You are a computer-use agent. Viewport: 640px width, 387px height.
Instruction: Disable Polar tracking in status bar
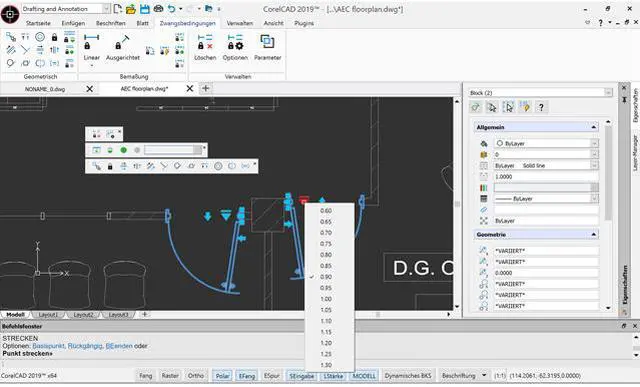pyautogui.click(x=222, y=375)
